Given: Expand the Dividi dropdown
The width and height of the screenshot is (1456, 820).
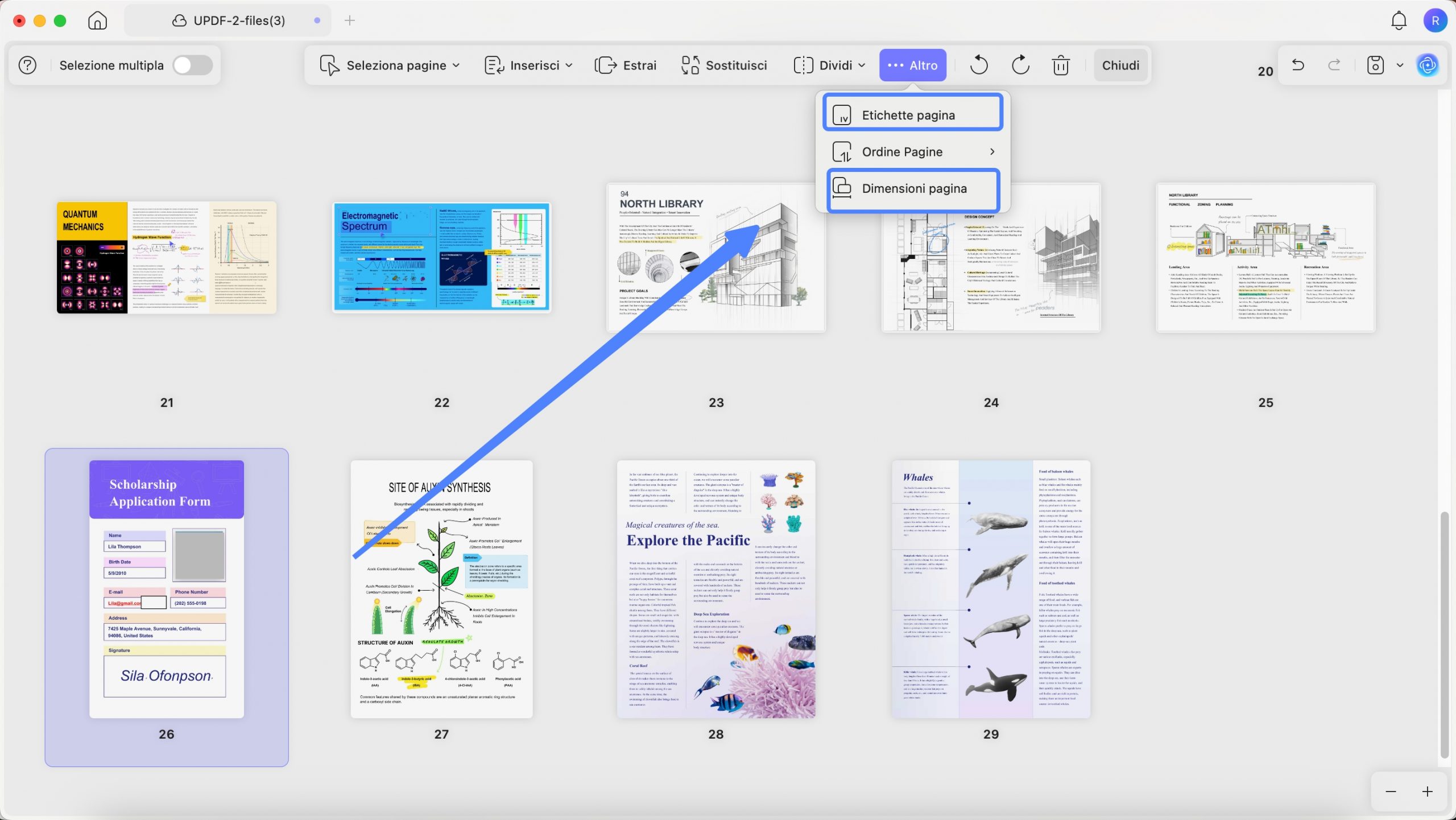Looking at the screenshot, I should pos(830,65).
